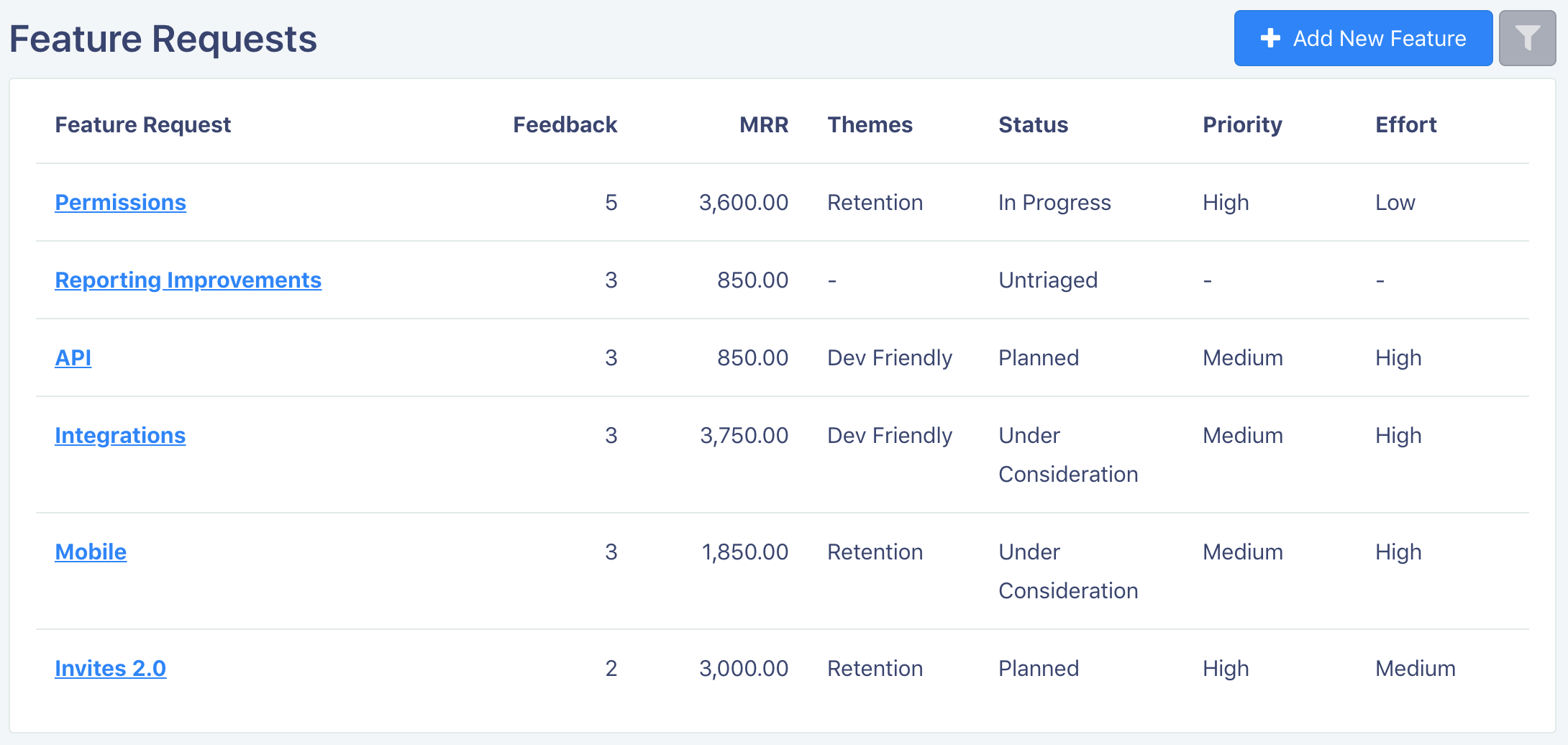Click Low effort in Permissions row
Image resolution: width=1568 pixels, height=745 pixels.
click(1395, 203)
